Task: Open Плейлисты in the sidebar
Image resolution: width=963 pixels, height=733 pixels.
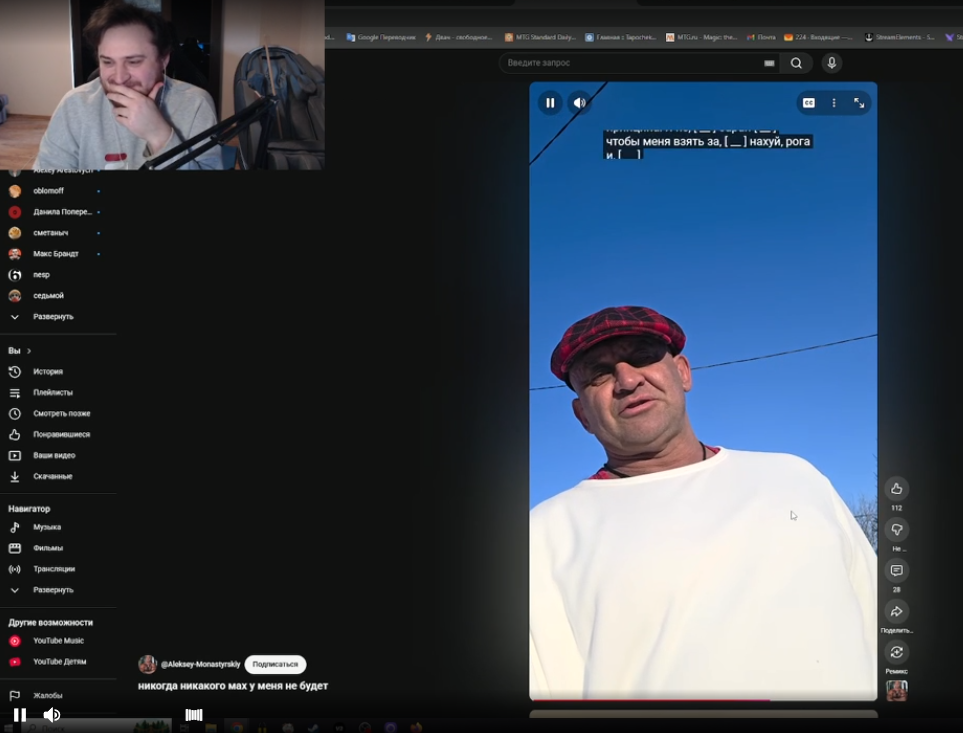Action: (54, 392)
